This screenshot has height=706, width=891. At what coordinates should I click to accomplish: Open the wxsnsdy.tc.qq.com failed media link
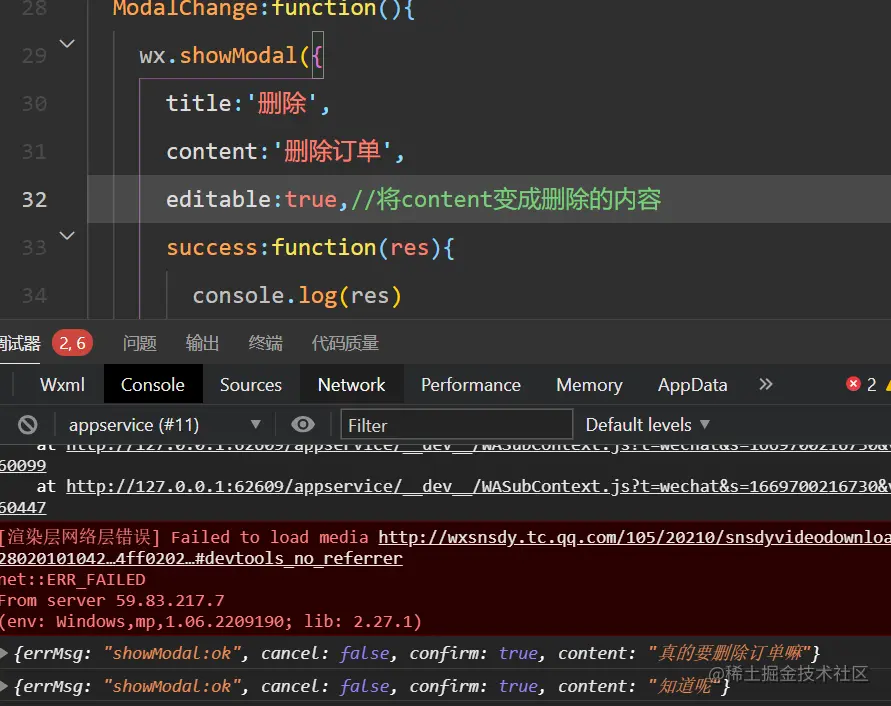point(635,537)
